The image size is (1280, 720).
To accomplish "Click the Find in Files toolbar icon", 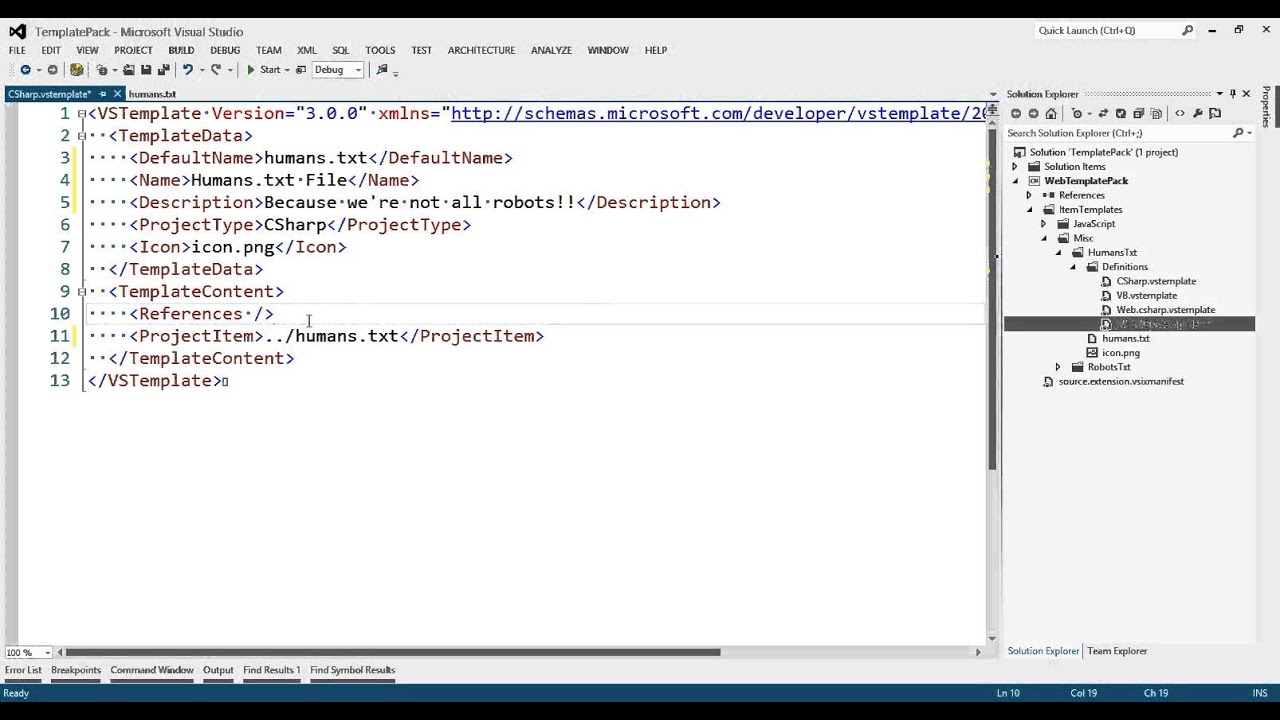I will click(x=381, y=70).
